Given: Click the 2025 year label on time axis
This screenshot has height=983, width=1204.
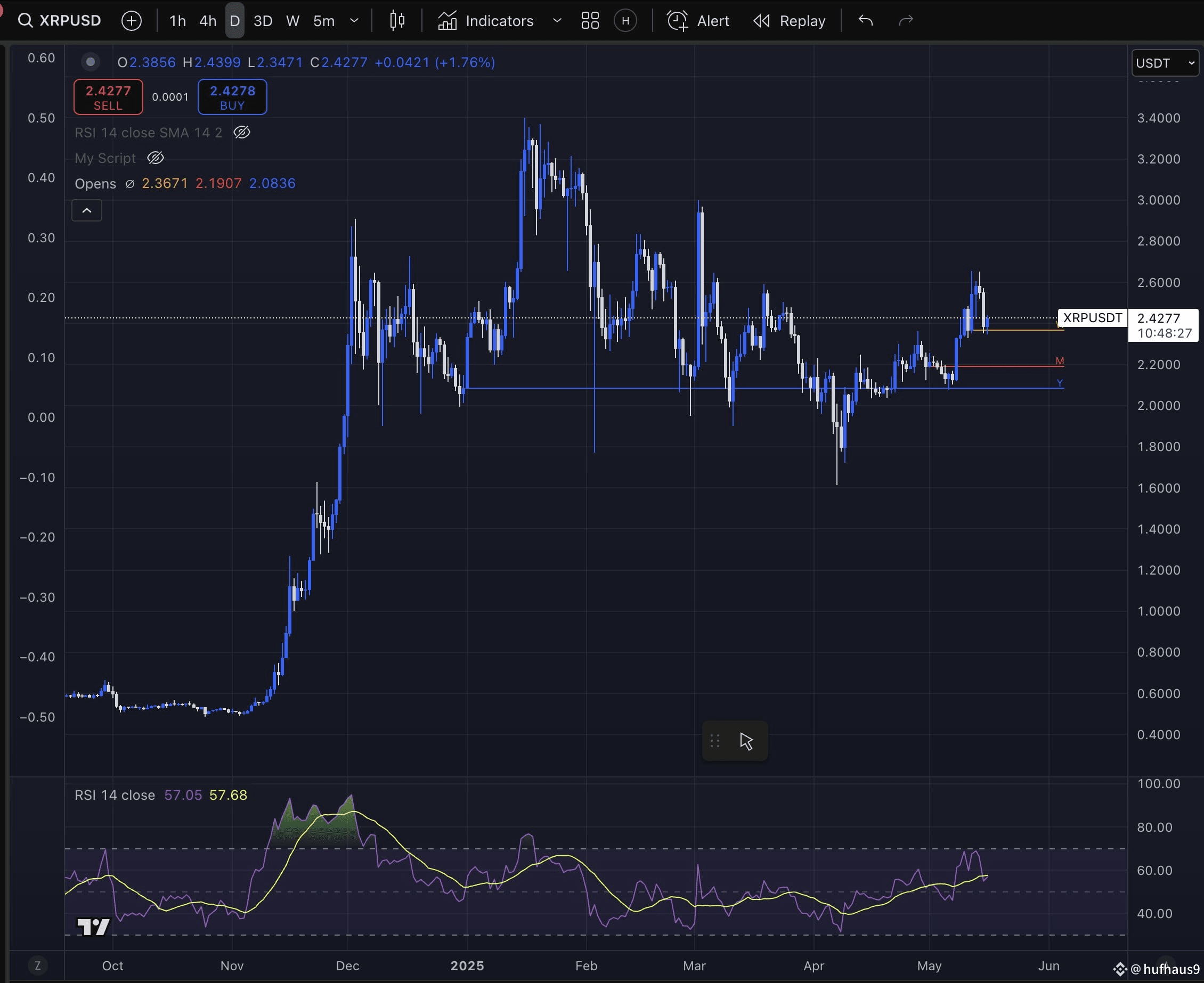Looking at the screenshot, I should 467,965.
